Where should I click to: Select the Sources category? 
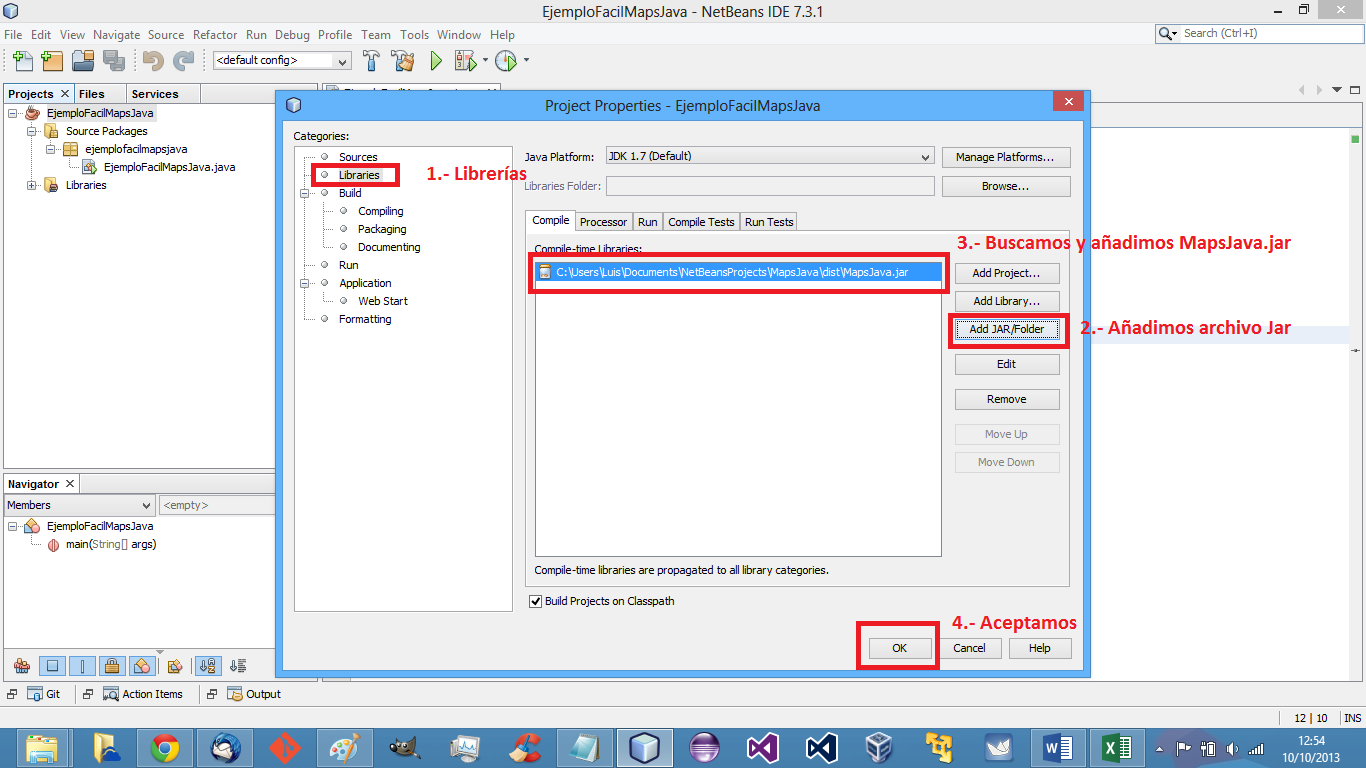click(x=358, y=157)
